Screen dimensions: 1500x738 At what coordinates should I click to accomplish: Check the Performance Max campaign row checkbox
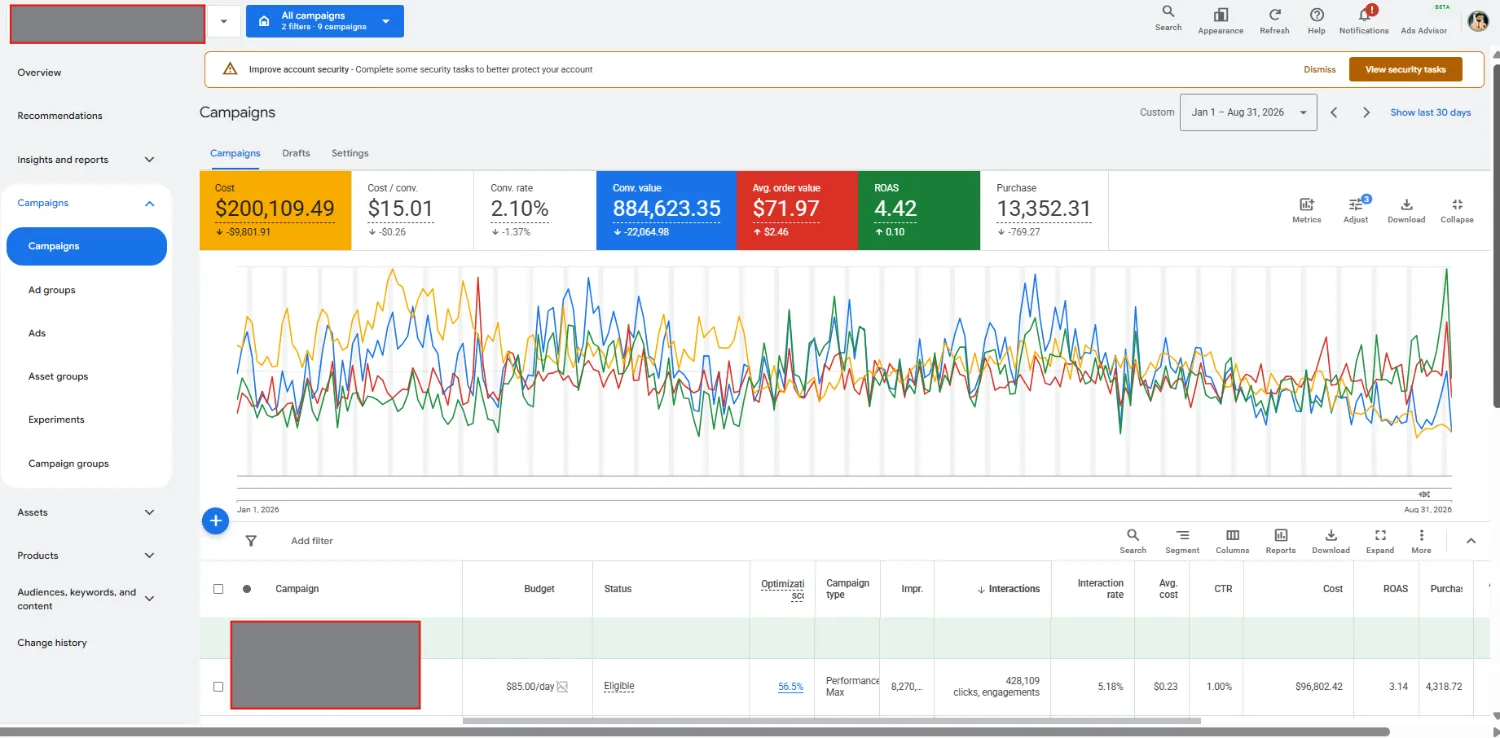tap(218, 687)
